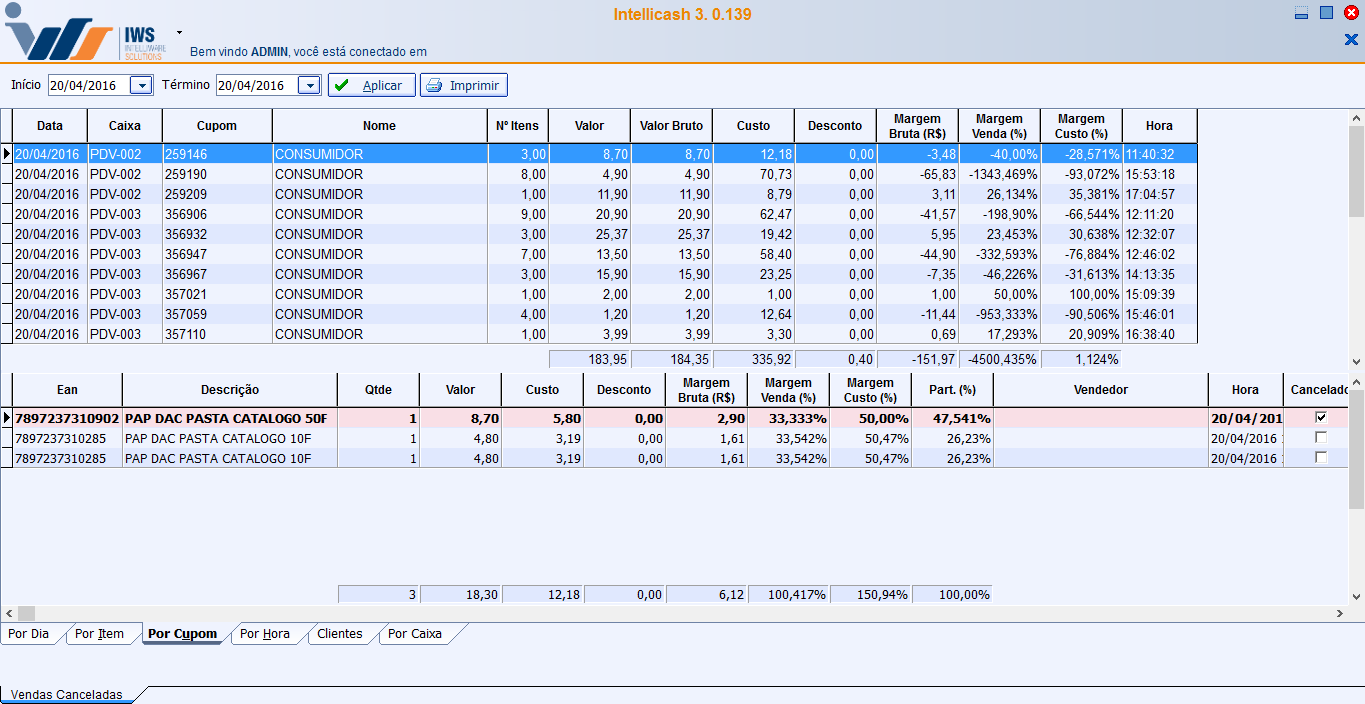Maximize the Intellicash window
The width and height of the screenshot is (1365, 704).
click(x=1326, y=13)
